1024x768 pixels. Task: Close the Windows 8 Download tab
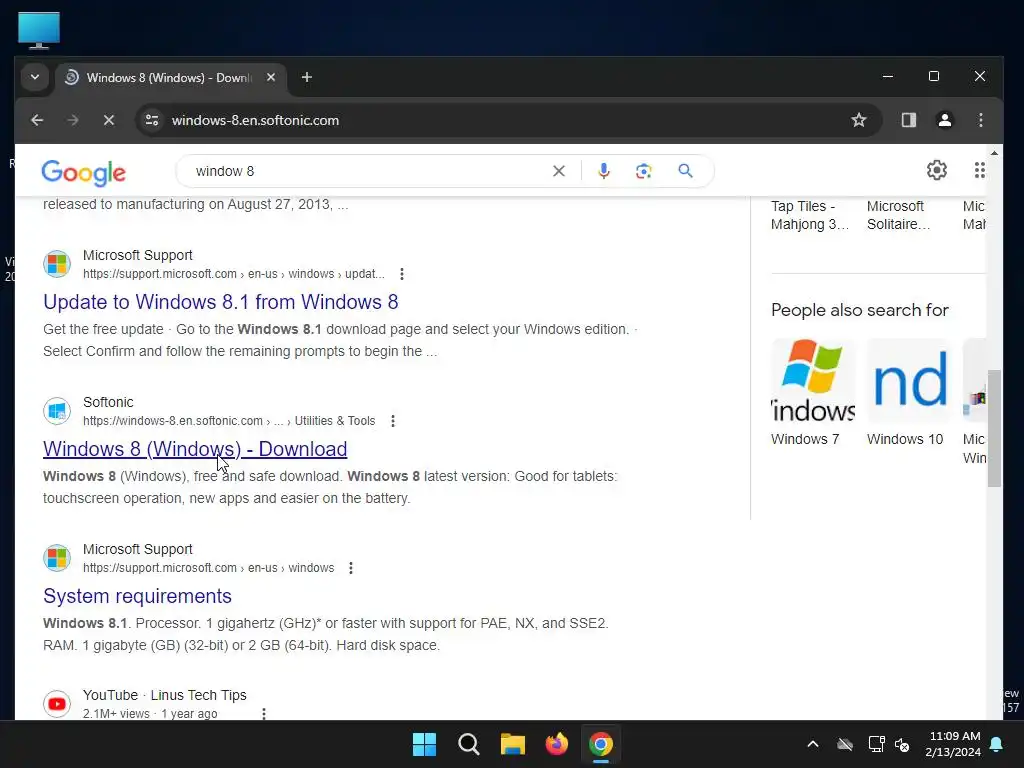(270, 77)
